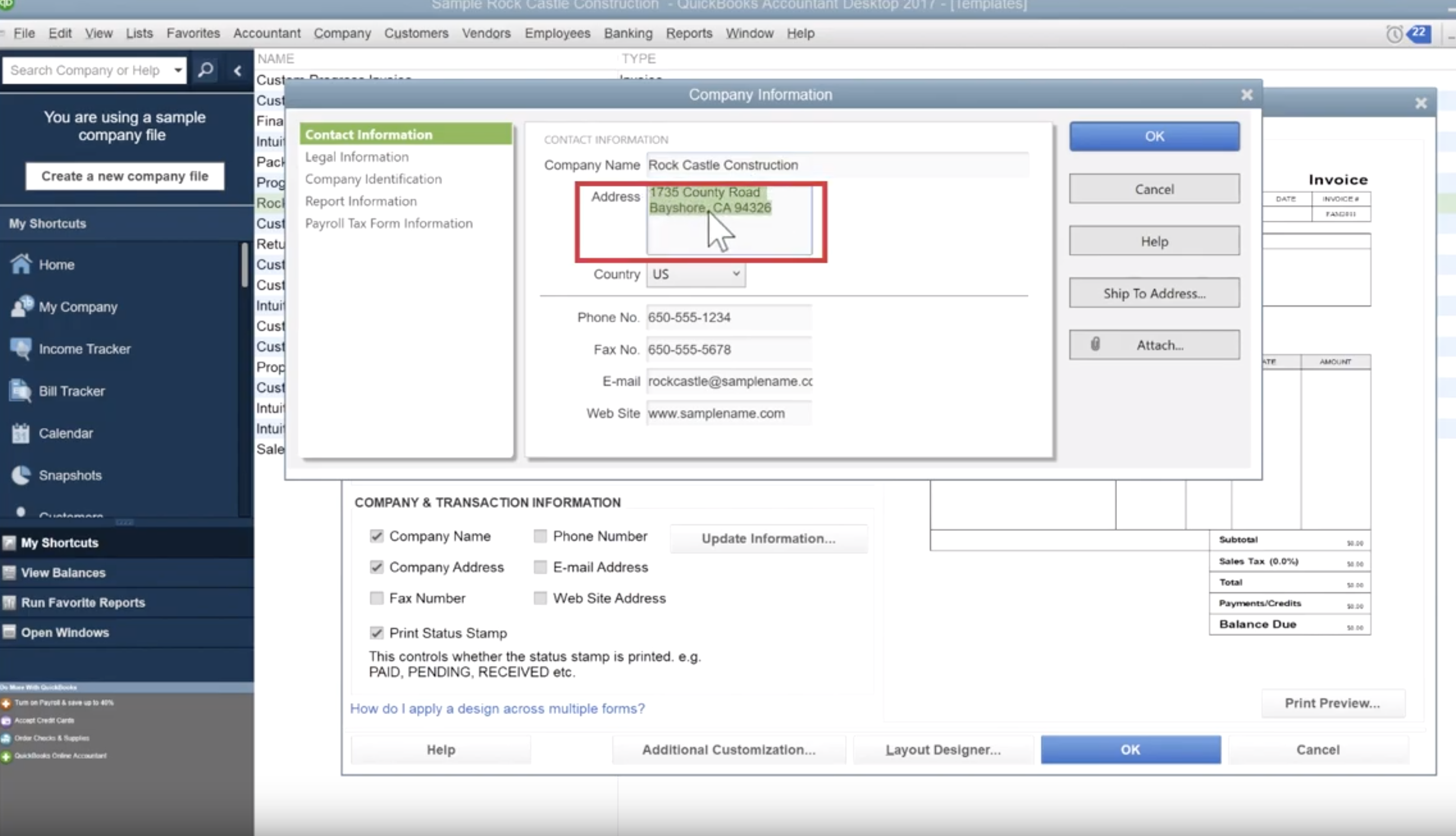
Task: Select the Report Information tab
Action: [x=361, y=202]
